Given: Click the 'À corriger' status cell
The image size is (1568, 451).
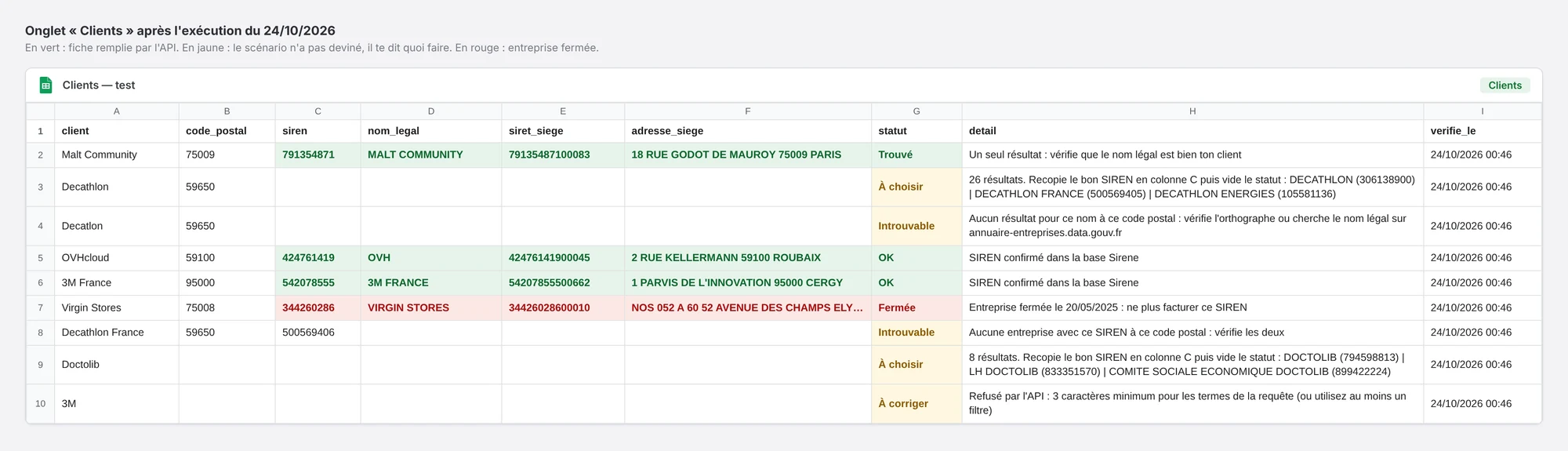Looking at the screenshot, I should pos(916,403).
